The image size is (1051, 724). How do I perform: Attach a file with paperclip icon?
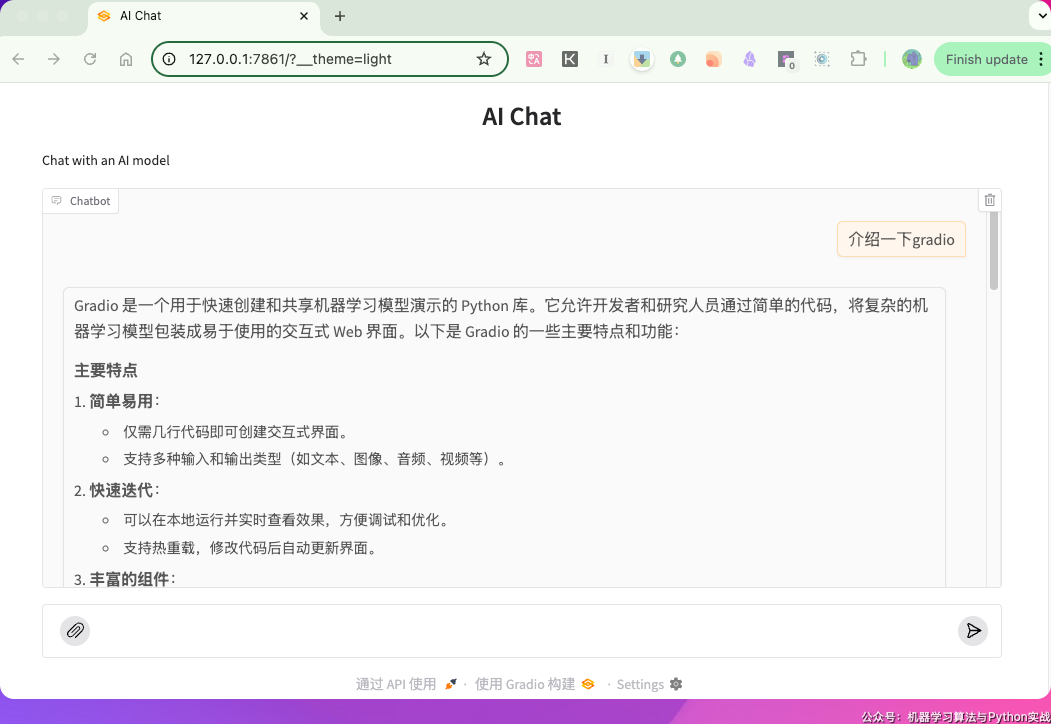click(75, 631)
